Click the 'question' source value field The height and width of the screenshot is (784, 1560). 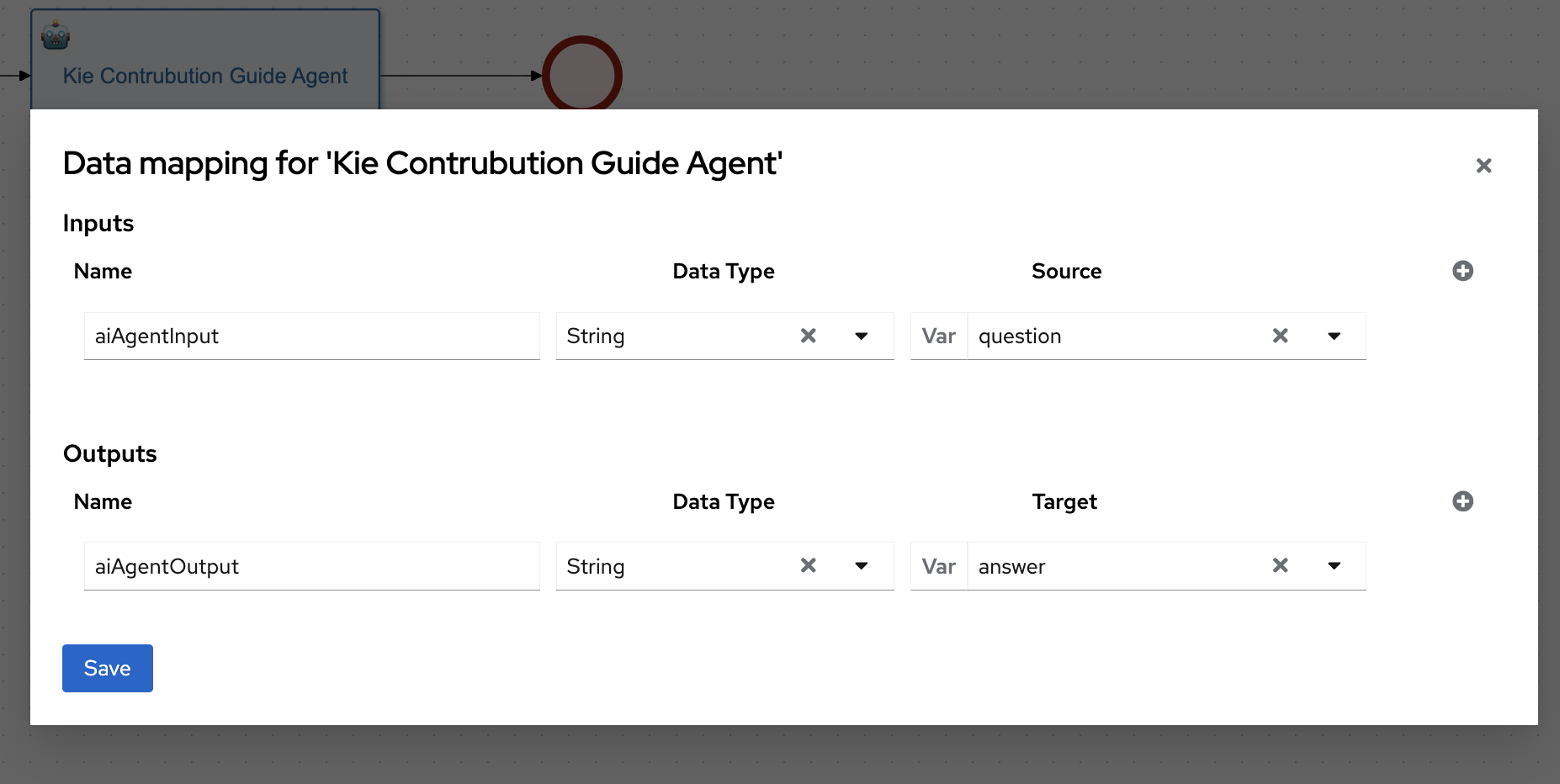click(1111, 336)
